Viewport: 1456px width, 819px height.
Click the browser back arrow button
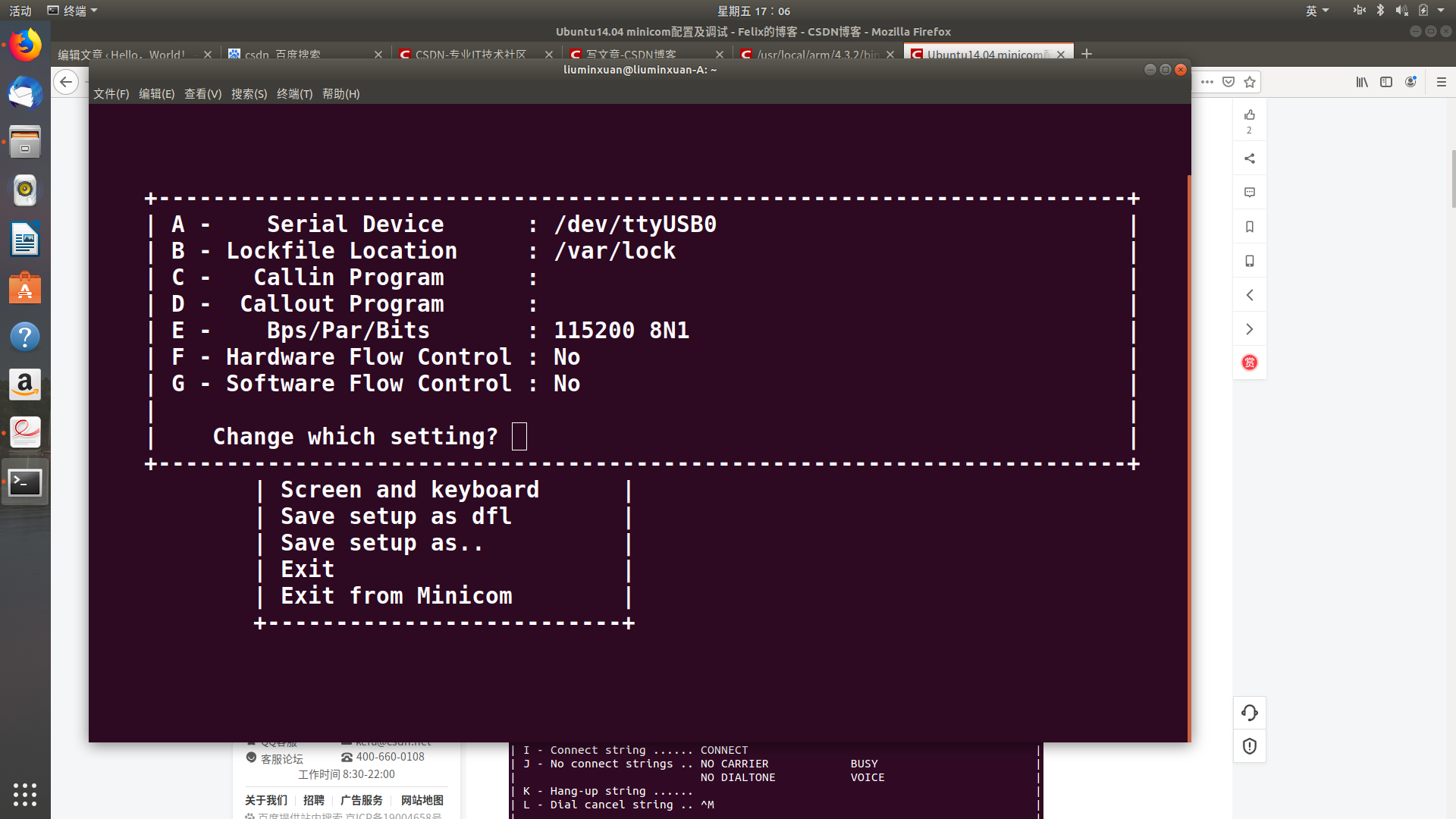[x=66, y=82]
